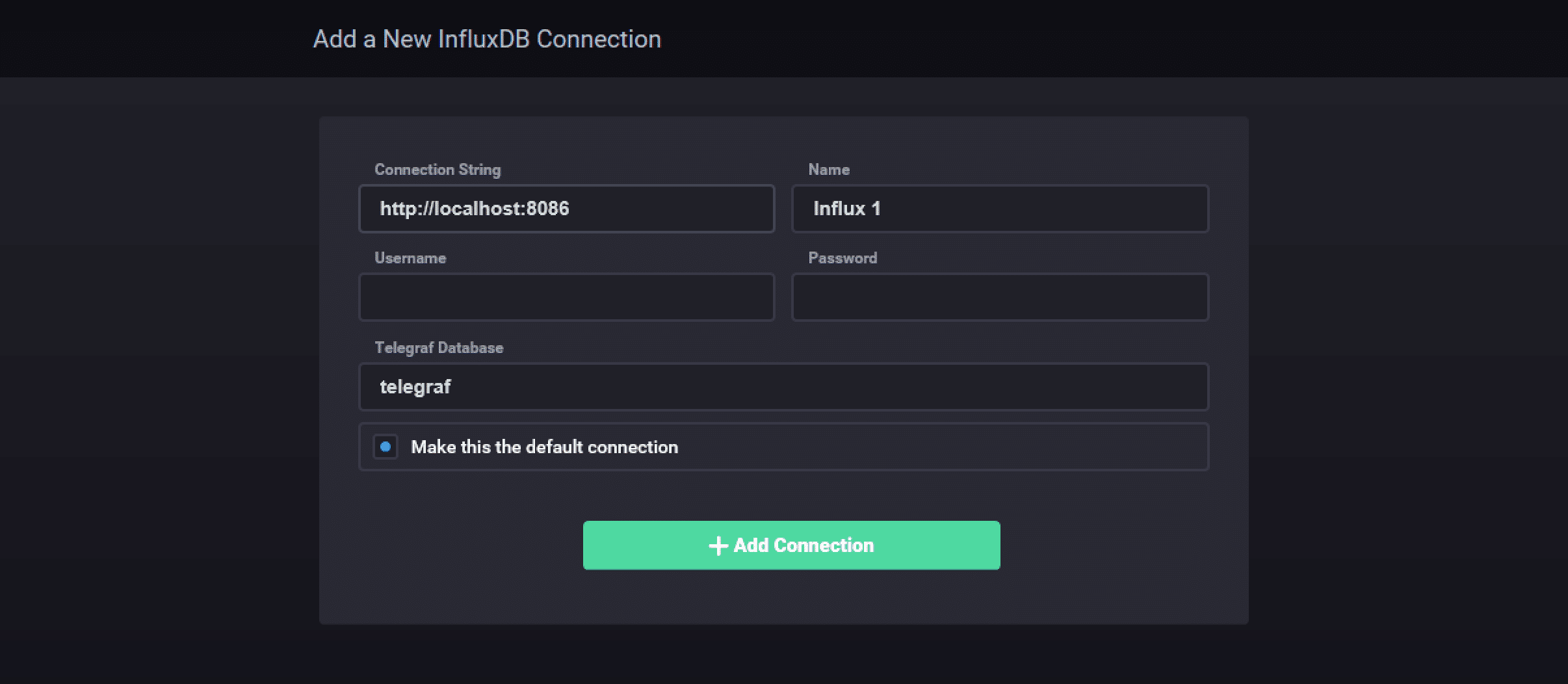Select the empty Username input box
1568x684 pixels.
click(x=566, y=297)
